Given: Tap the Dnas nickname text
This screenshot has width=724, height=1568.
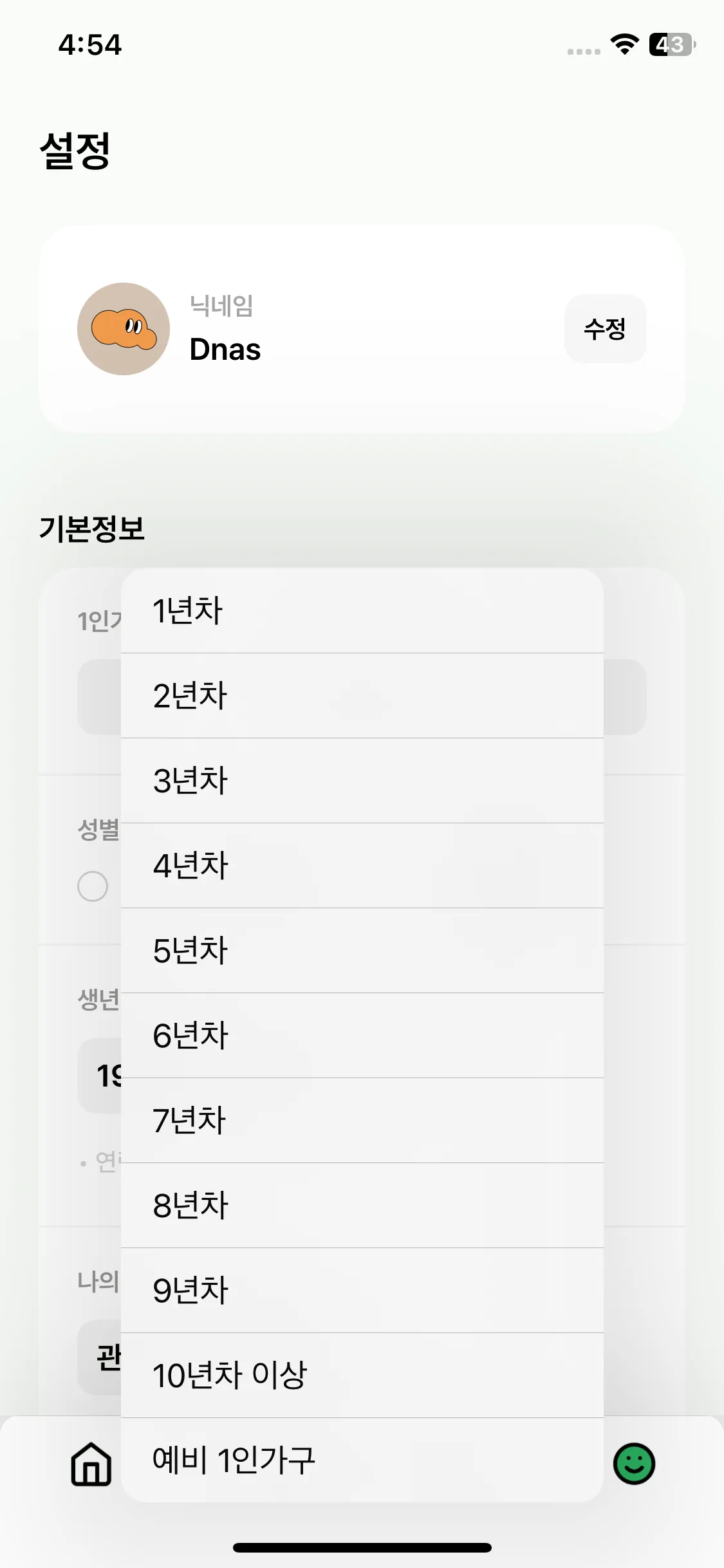Looking at the screenshot, I should pos(225,350).
